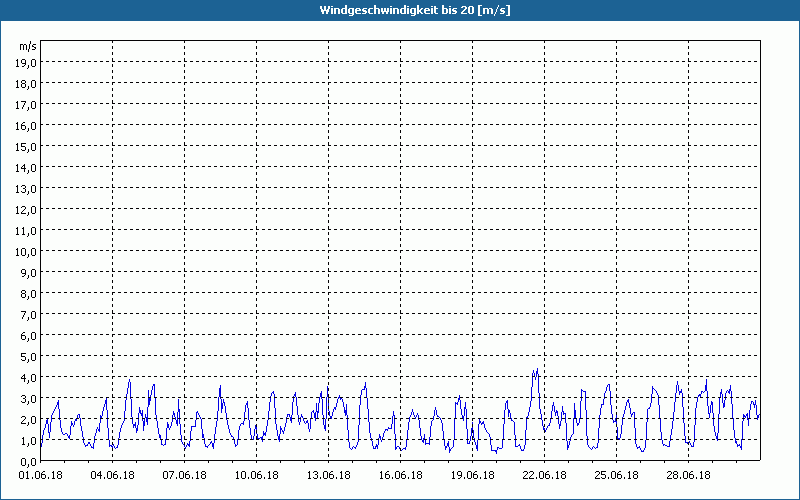Click the 9,0 y-axis label
This screenshot has width=800, height=500.
point(30,272)
